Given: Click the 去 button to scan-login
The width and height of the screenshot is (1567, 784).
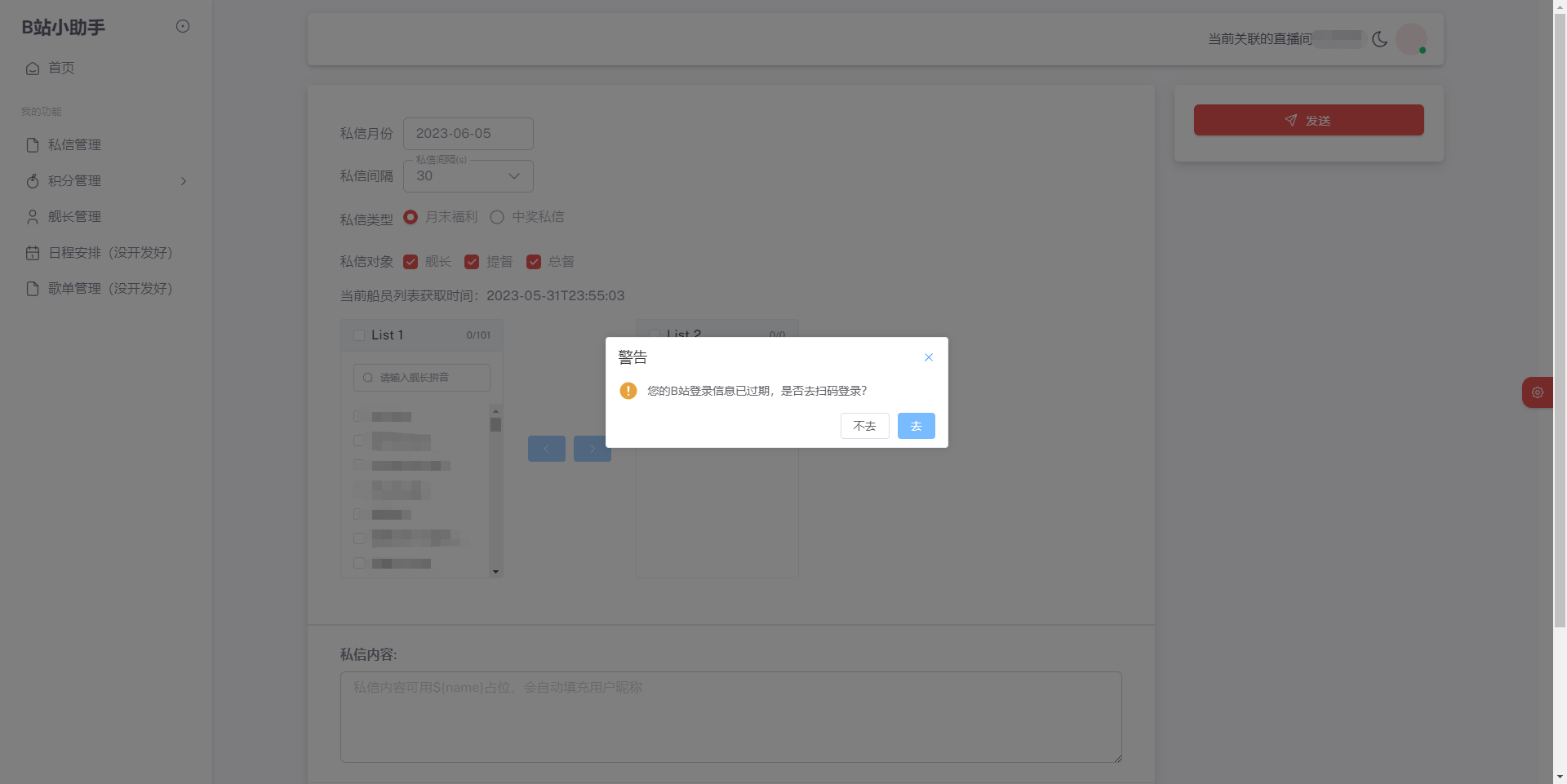Looking at the screenshot, I should click(916, 426).
